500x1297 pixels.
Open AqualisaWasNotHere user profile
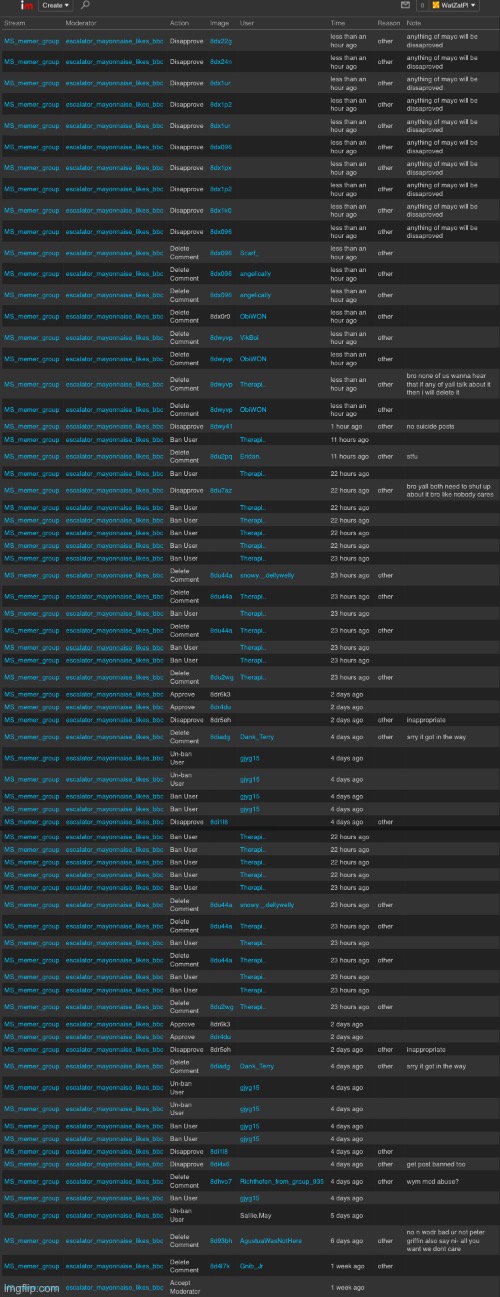pyautogui.click(x=273, y=1241)
